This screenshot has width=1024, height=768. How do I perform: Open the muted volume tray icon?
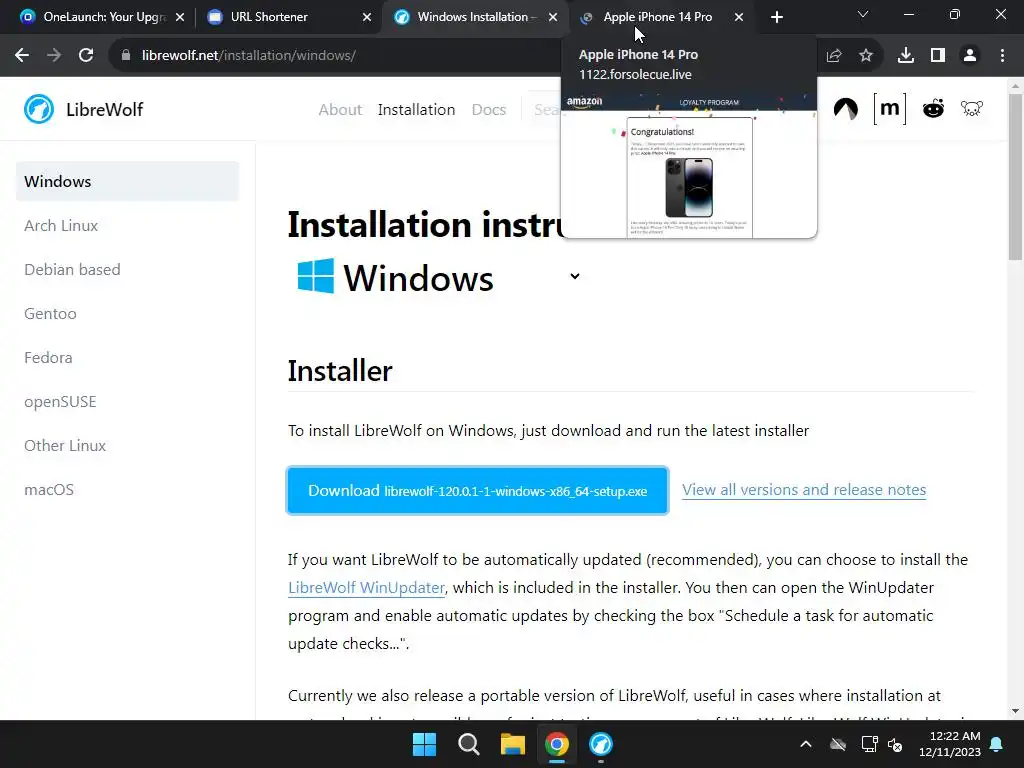[895, 744]
